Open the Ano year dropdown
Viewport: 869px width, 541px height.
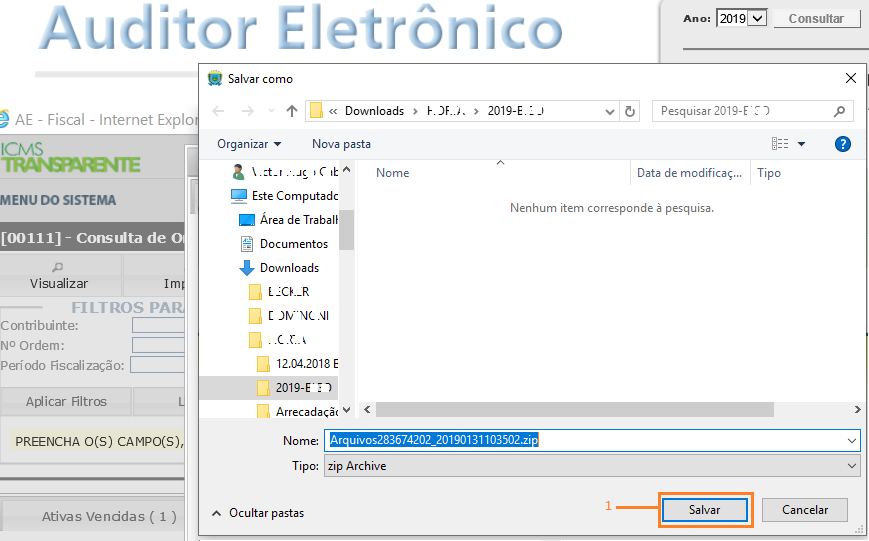click(757, 18)
